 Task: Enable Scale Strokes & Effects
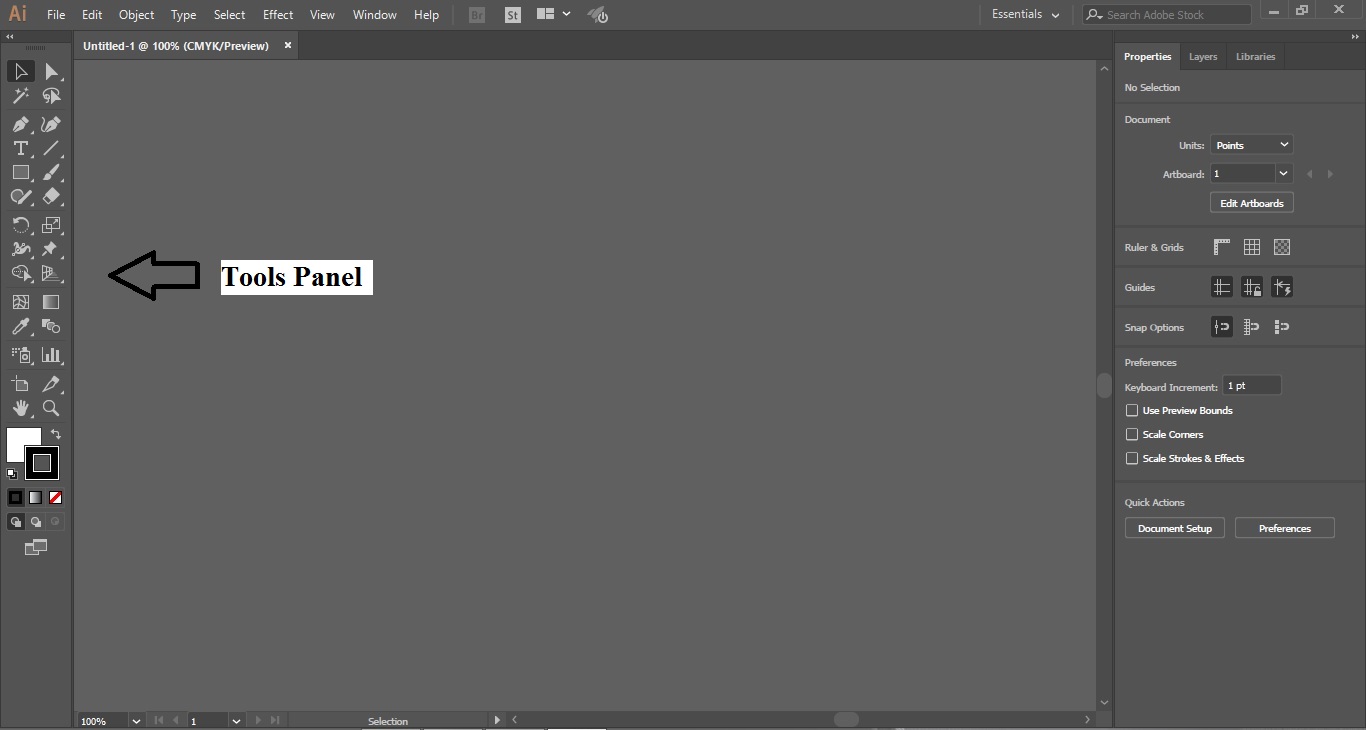click(x=1131, y=459)
